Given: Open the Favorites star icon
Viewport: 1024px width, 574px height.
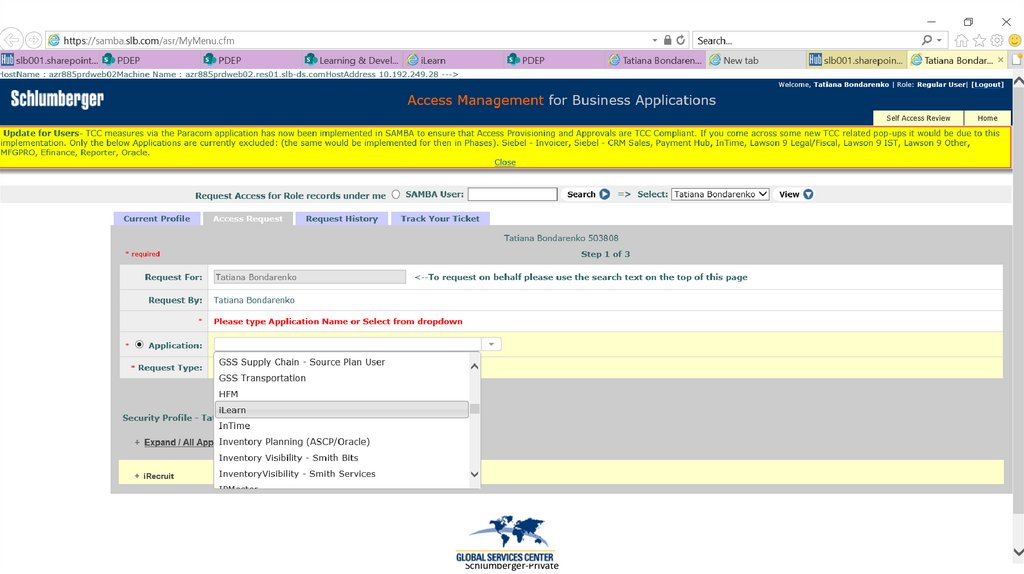Looking at the screenshot, I should (979, 40).
